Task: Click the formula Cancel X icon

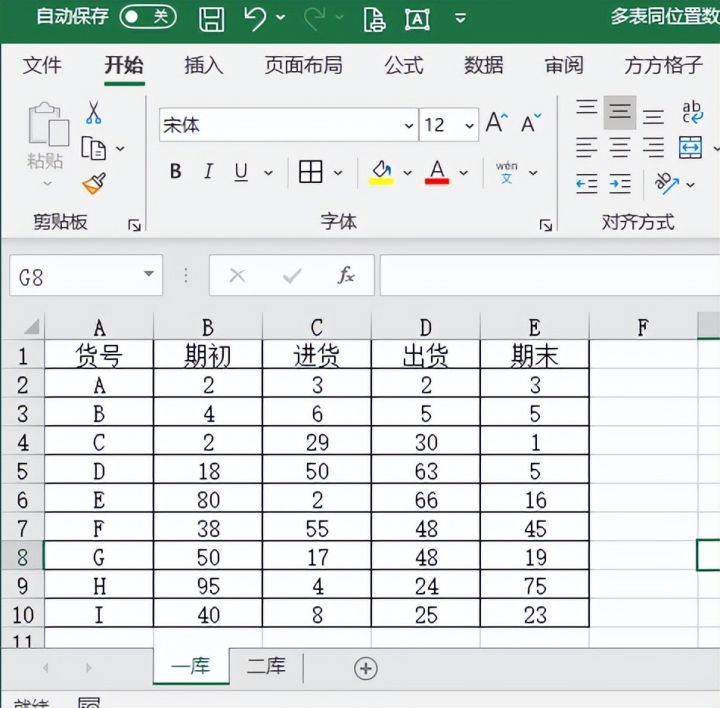Action: pyautogui.click(x=237, y=275)
